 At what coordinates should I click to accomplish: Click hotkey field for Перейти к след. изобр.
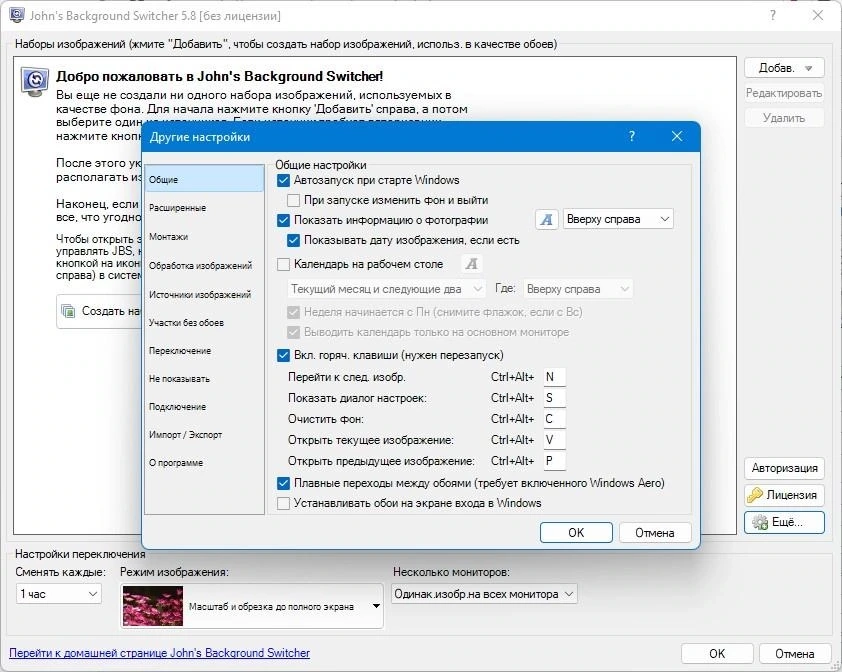pyautogui.click(x=554, y=377)
